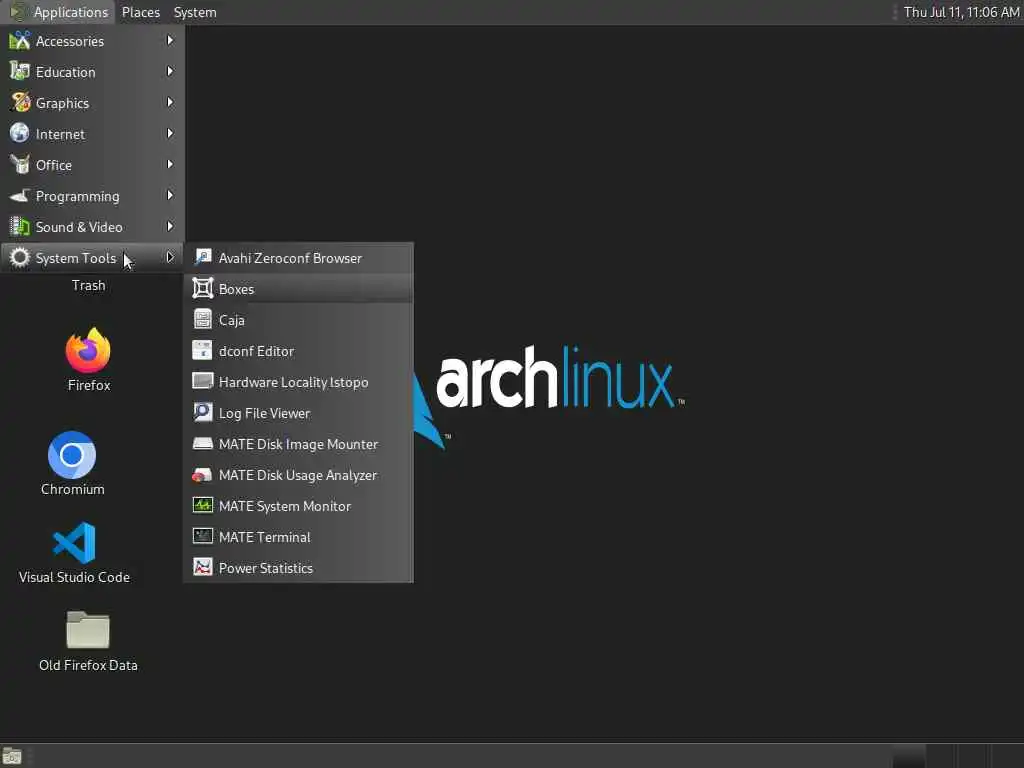
Task: Click the Internet menu label
Action: click(x=60, y=134)
